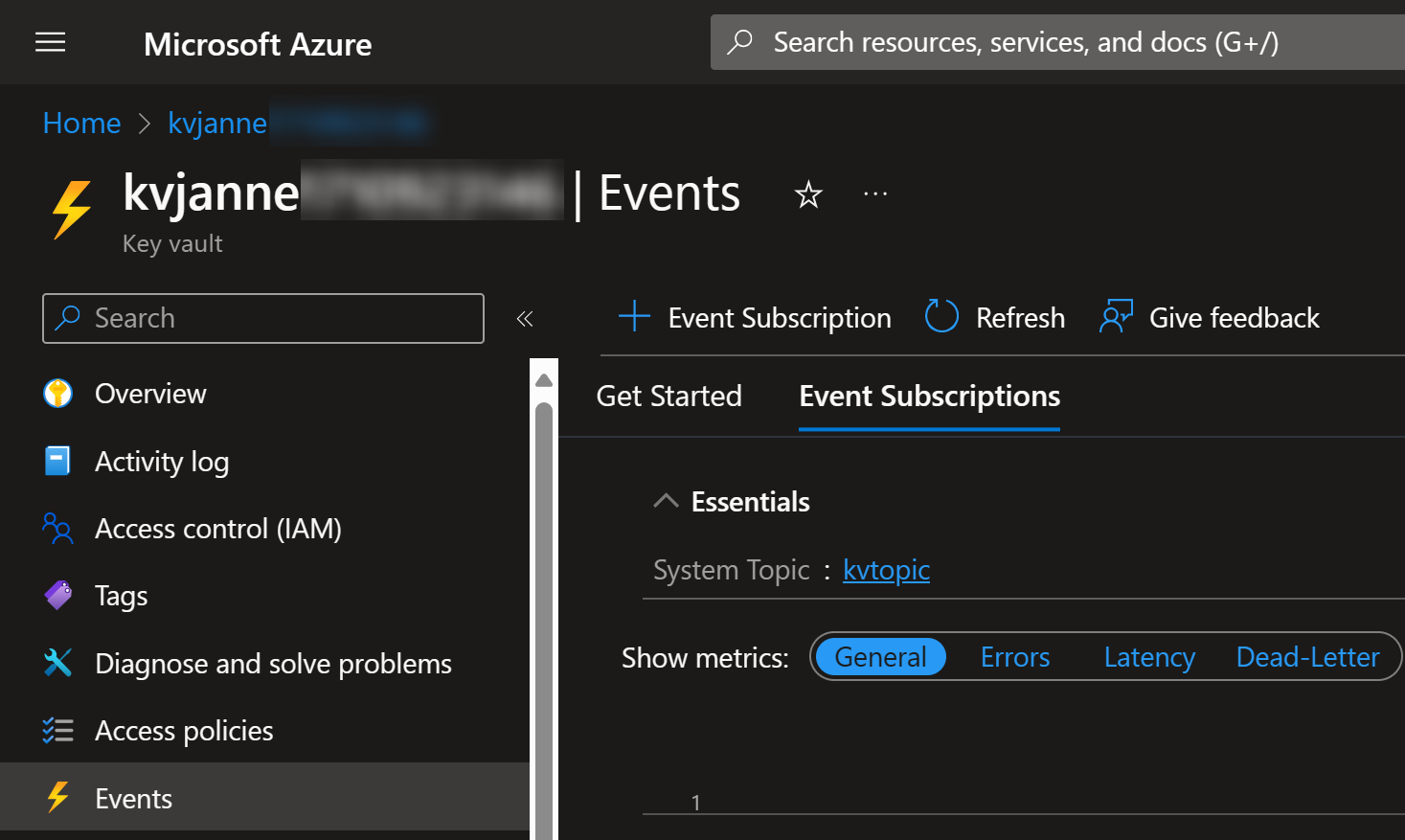Image resolution: width=1405 pixels, height=840 pixels.
Task: Open the kvtopic system topic link
Action: [x=886, y=570]
